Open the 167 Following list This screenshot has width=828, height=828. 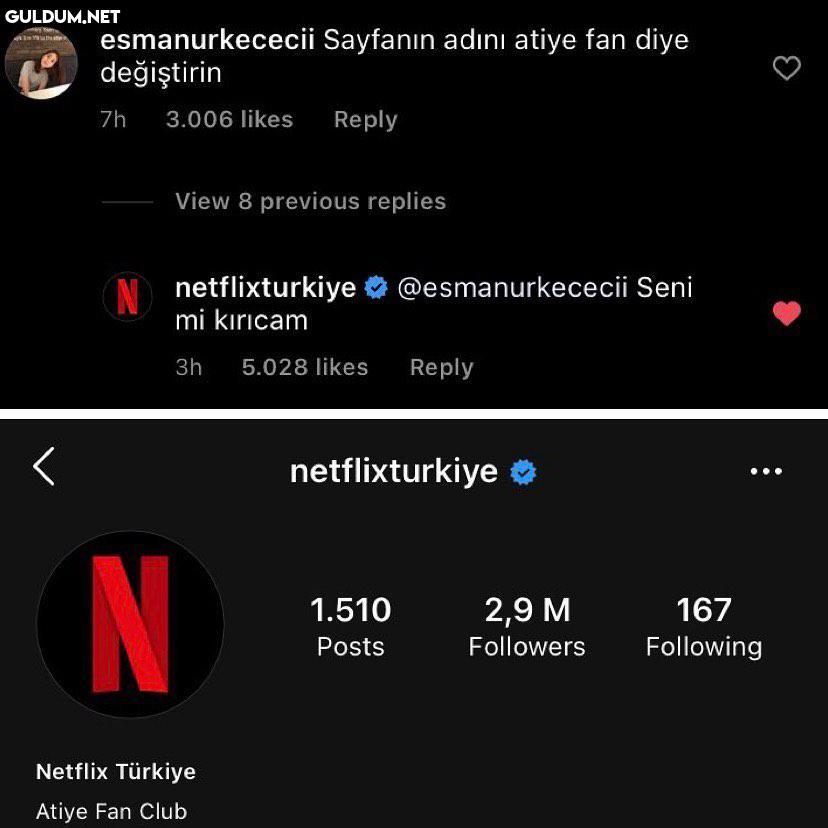click(704, 627)
